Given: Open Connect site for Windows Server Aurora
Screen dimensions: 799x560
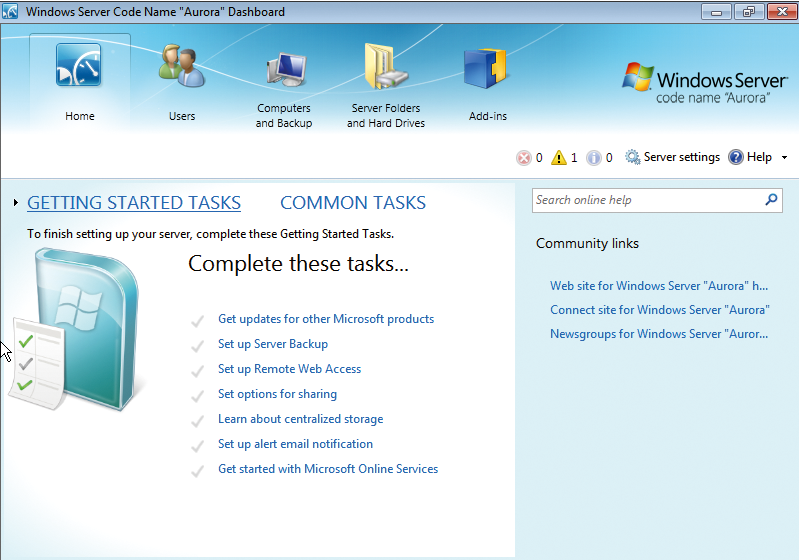Looking at the screenshot, I should (x=660, y=310).
